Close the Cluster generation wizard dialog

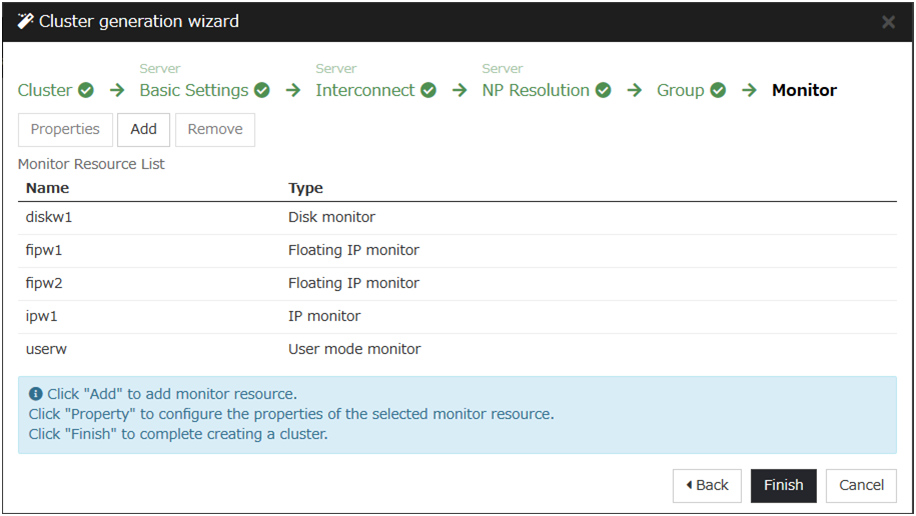tap(888, 22)
